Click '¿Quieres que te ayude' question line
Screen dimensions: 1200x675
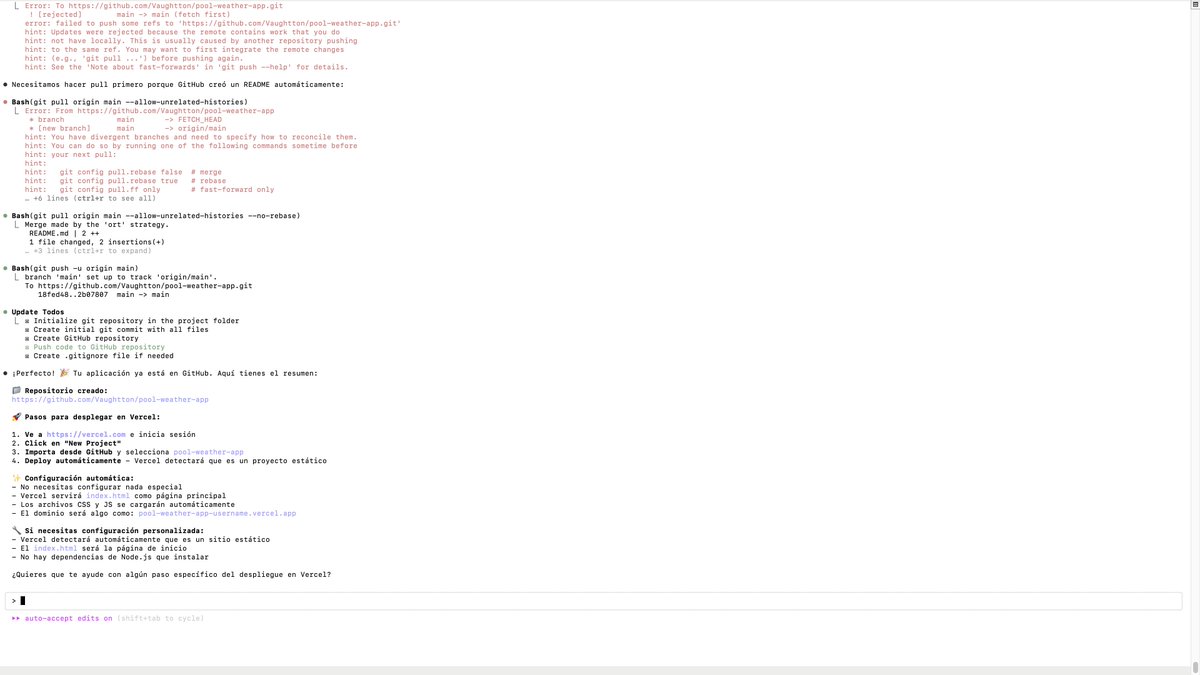(x=171, y=574)
